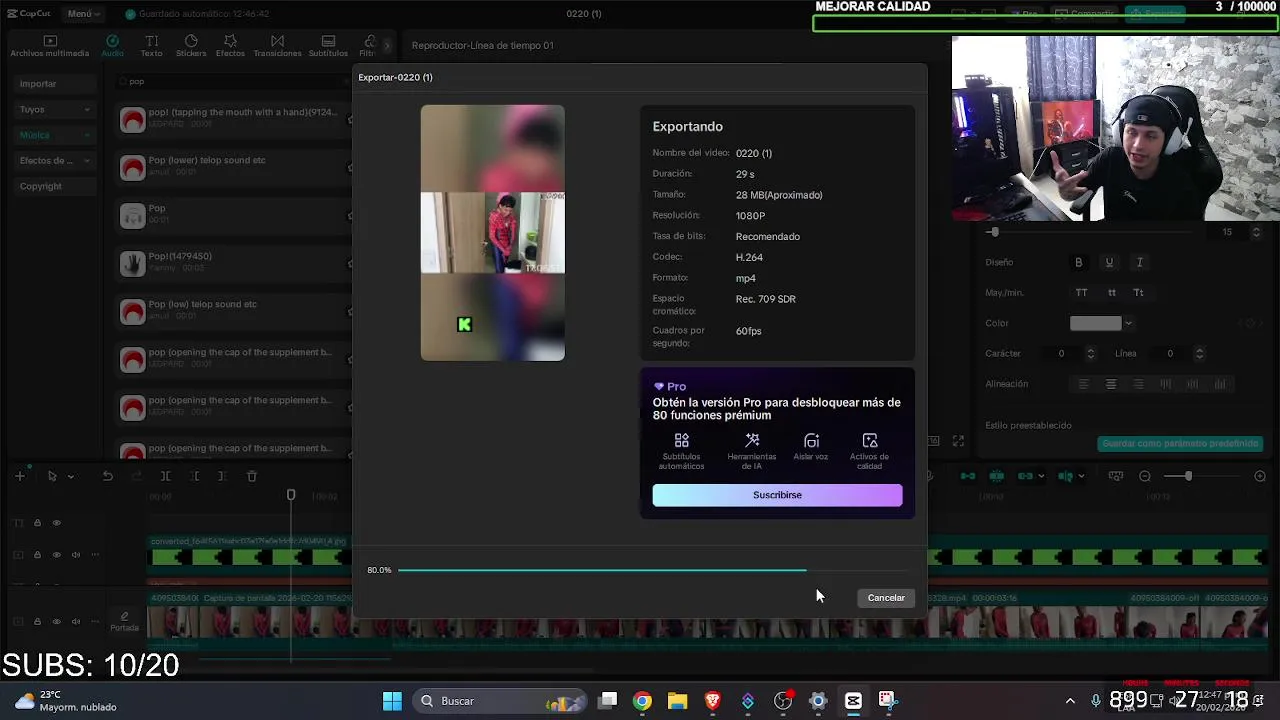The height and width of the screenshot is (720, 1280).
Task: Expand the Efectos de sonido category
Action: (55, 160)
